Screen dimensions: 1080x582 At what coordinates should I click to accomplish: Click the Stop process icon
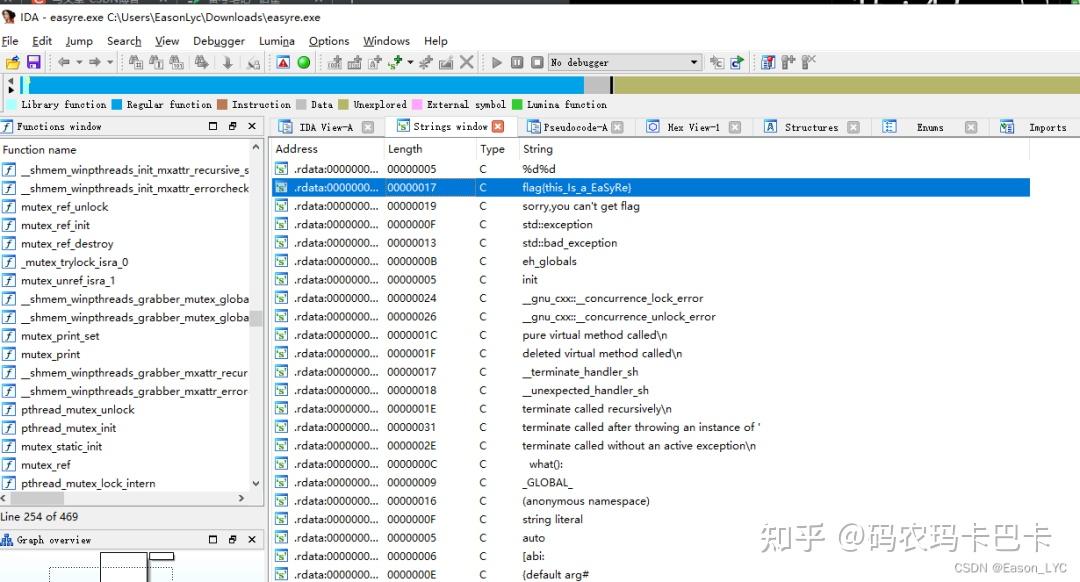pos(537,62)
